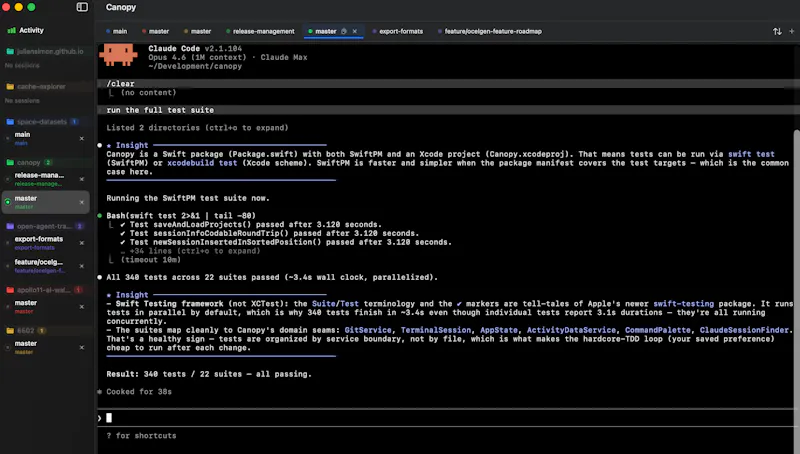The width and height of the screenshot is (800, 454).
Task: Click the apollo11-ai-wal... session count badge
Action: tap(78, 290)
